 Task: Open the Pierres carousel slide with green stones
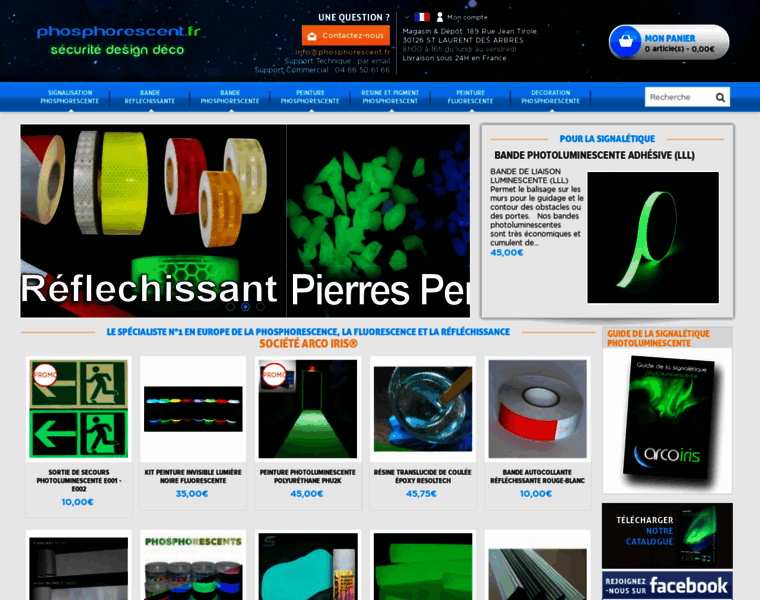(379, 221)
